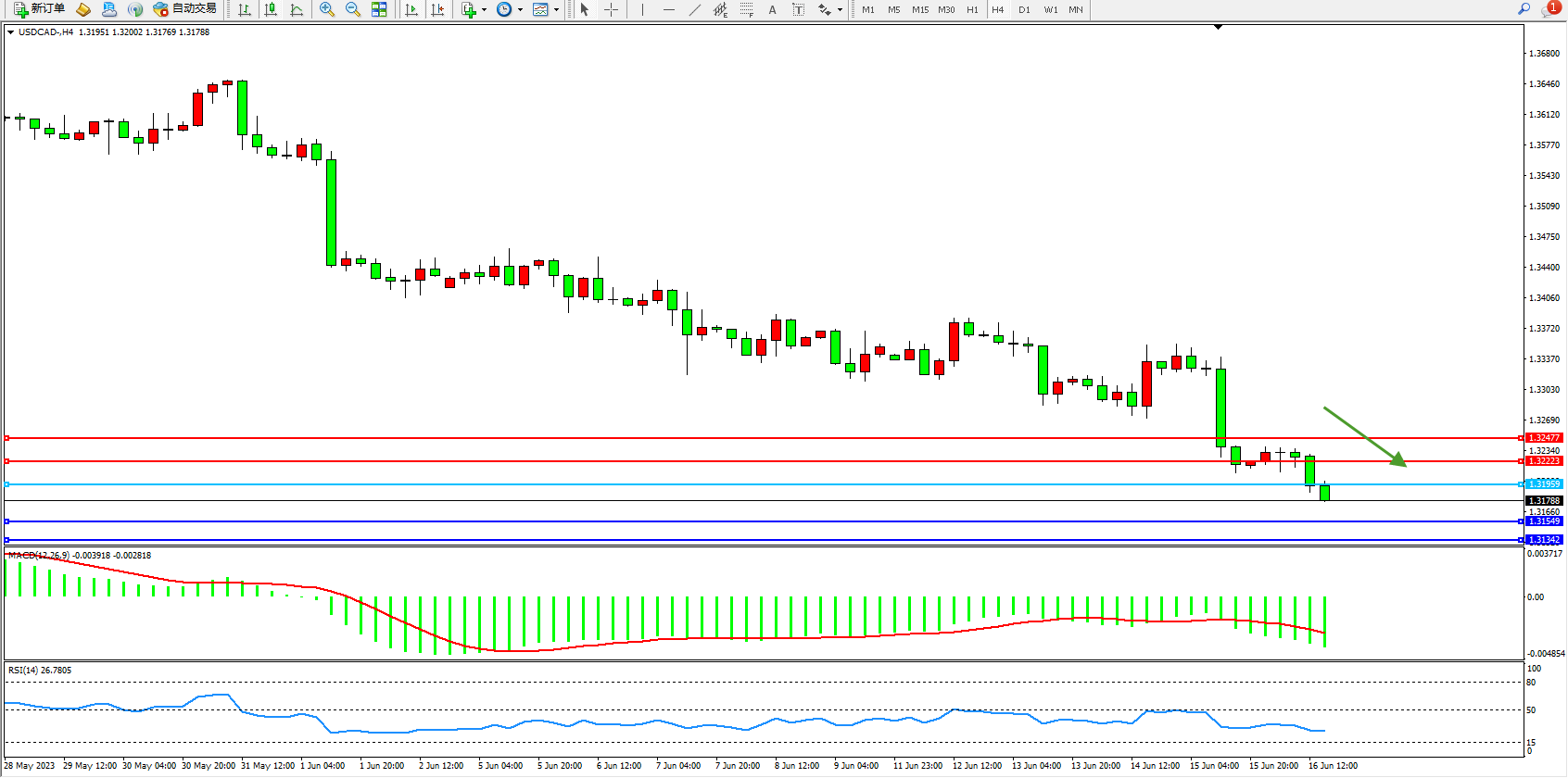Click the red 1.32477 price level label
Screen dimensions: 1568x778
point(1544,438)
